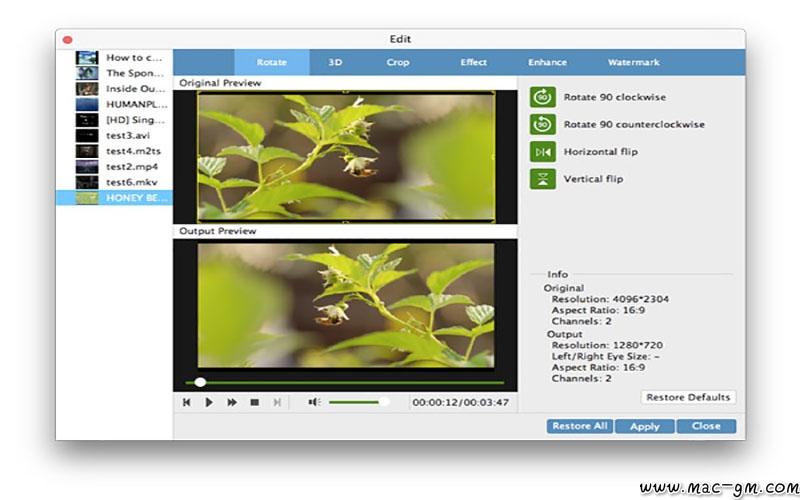
Task: Stop video playback
Action: (x=254, y=402)
